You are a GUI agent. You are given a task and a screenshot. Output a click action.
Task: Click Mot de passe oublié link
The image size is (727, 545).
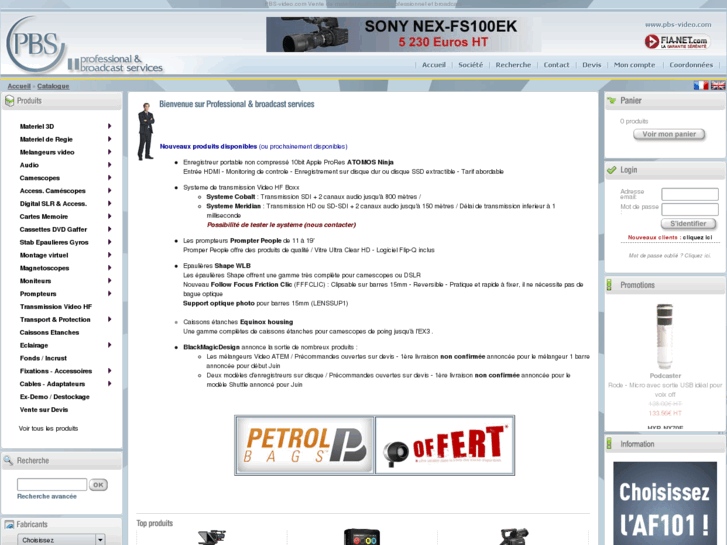point(669,256)
